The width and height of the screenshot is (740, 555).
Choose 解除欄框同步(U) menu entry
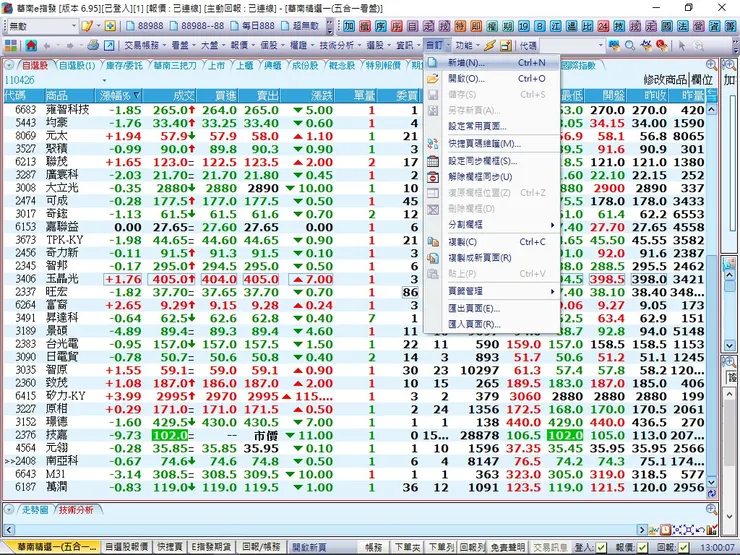[x=493, y=177]
